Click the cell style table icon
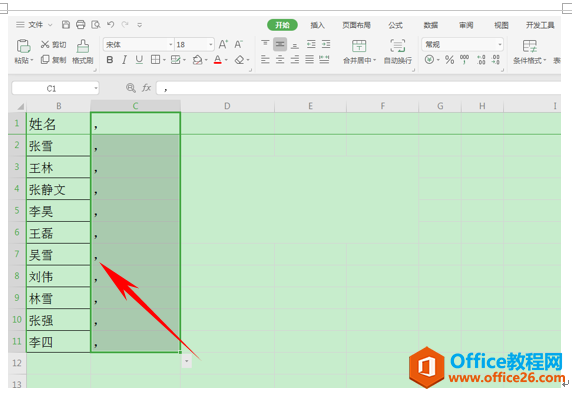Screen dimensions: 572x395 pos(175,59)
